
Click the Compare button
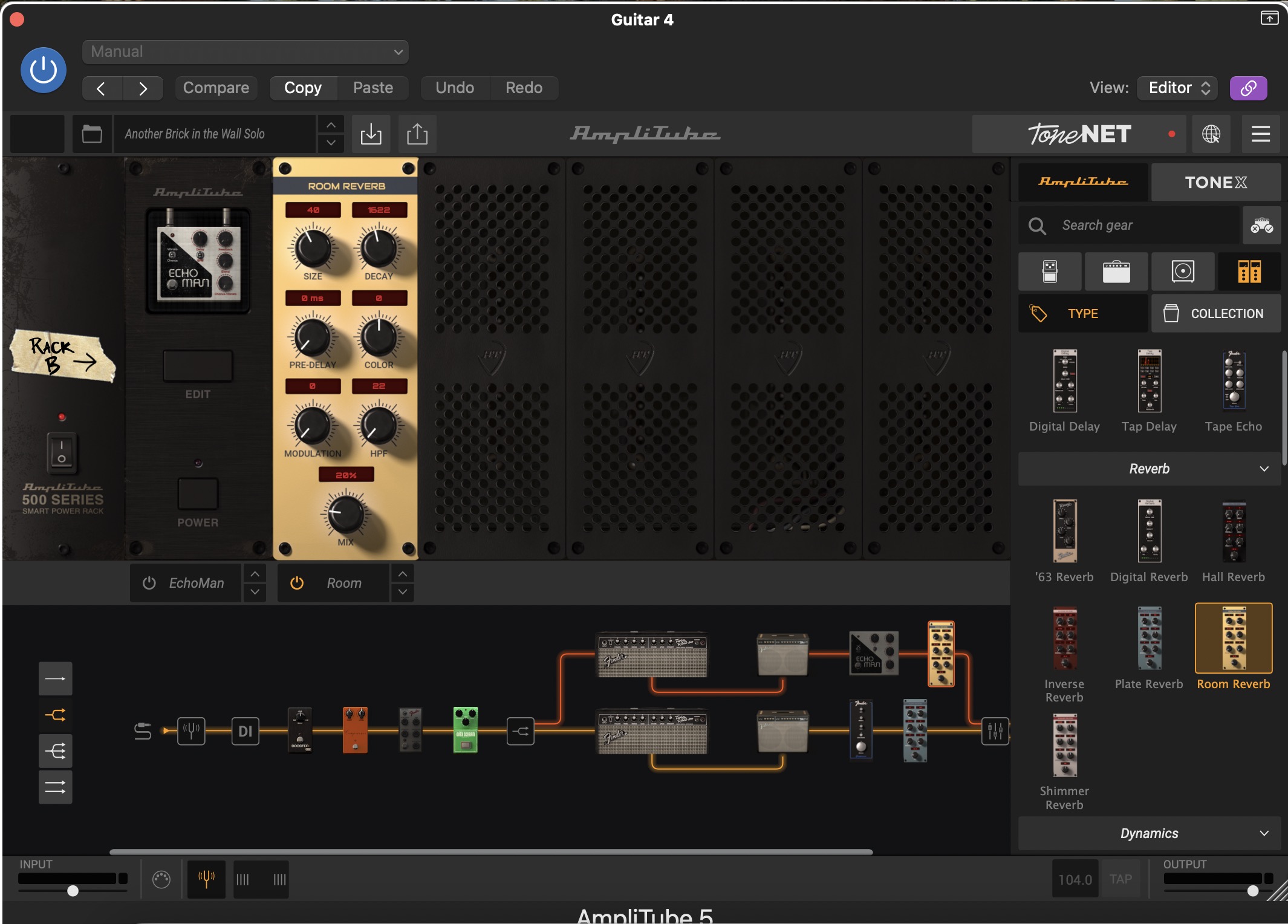(x=216, y=88)
